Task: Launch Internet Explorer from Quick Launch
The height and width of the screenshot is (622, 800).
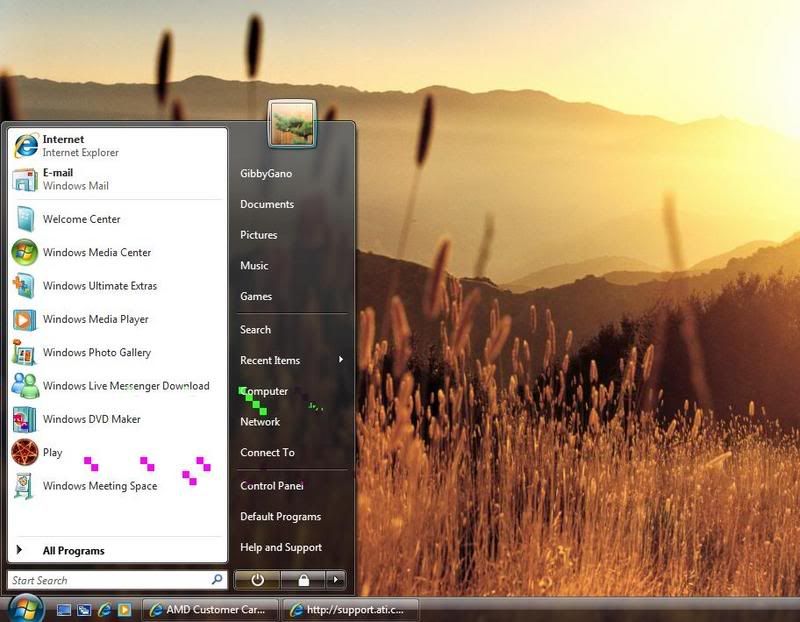Action: click(x=105, y=610)
